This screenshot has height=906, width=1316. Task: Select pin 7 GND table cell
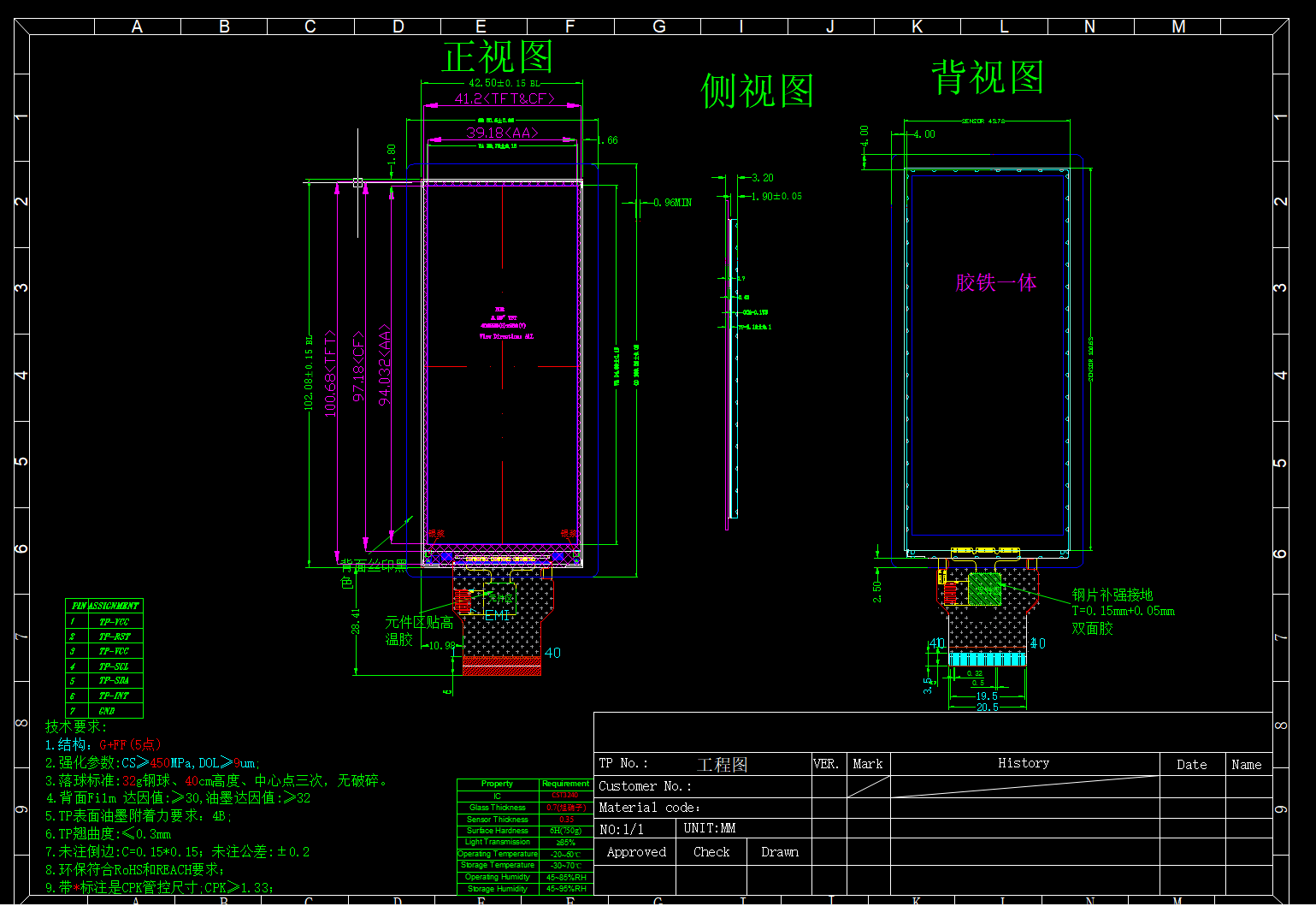(115, 711)
